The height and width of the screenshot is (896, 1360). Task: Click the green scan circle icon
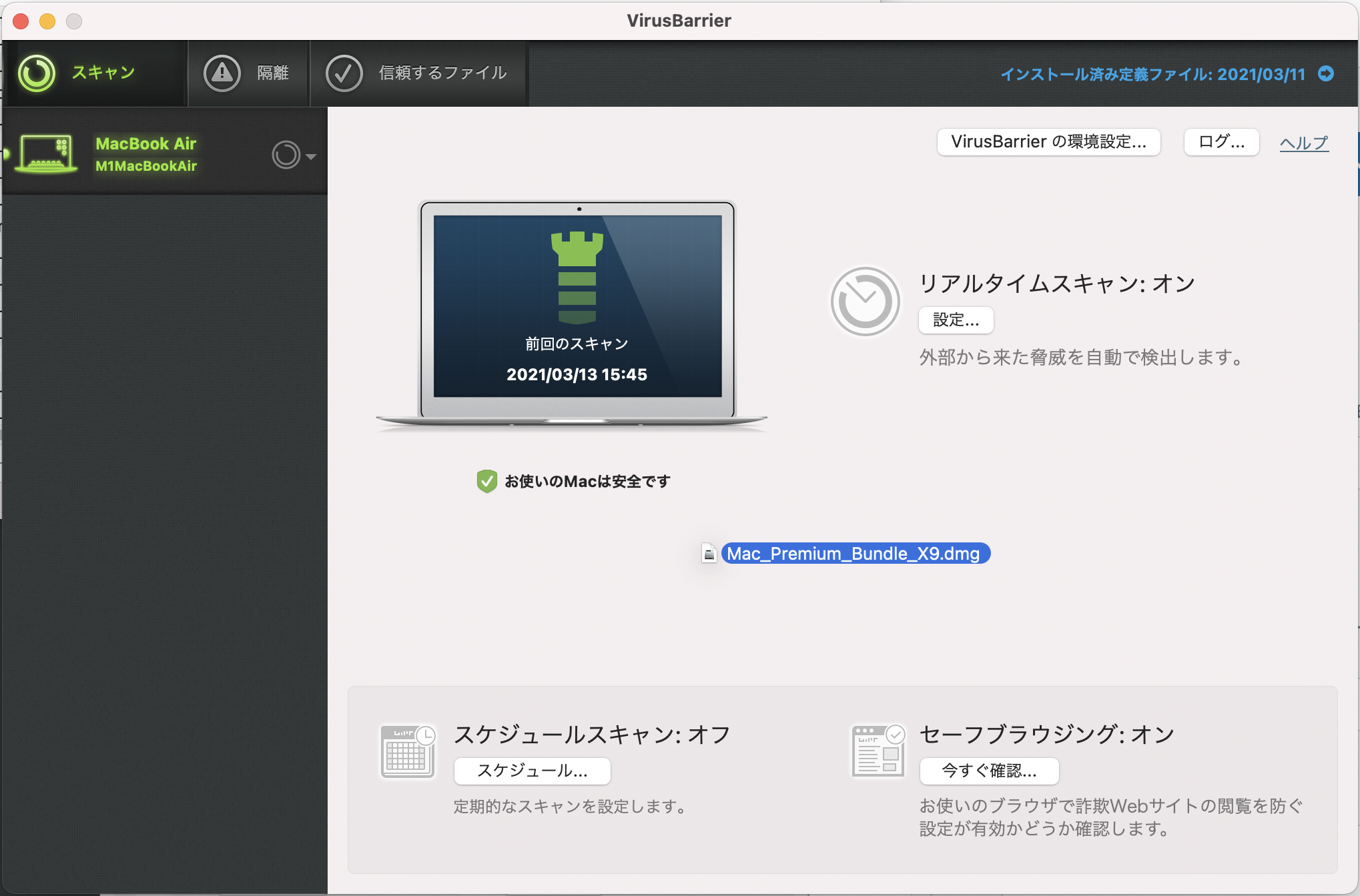pos(37,73)
